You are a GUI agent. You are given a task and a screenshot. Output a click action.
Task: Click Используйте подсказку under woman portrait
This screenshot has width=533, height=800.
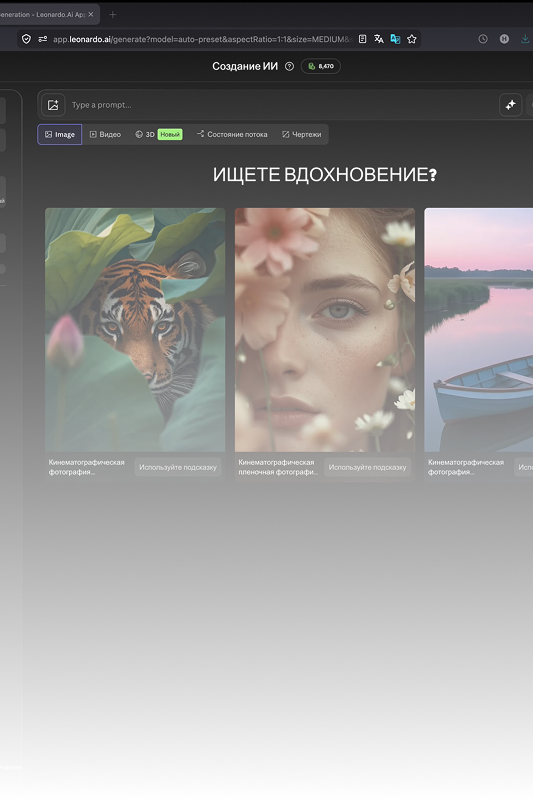(368, 467)
